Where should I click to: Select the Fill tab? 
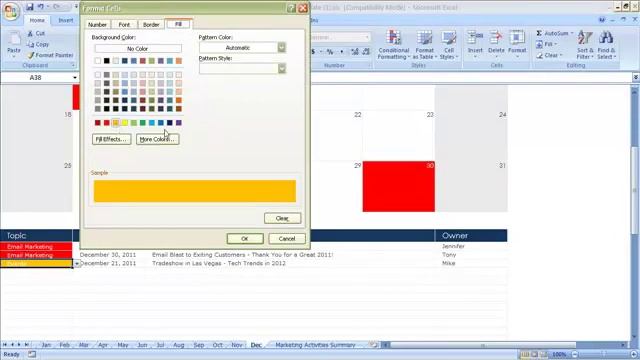[178, 24]
